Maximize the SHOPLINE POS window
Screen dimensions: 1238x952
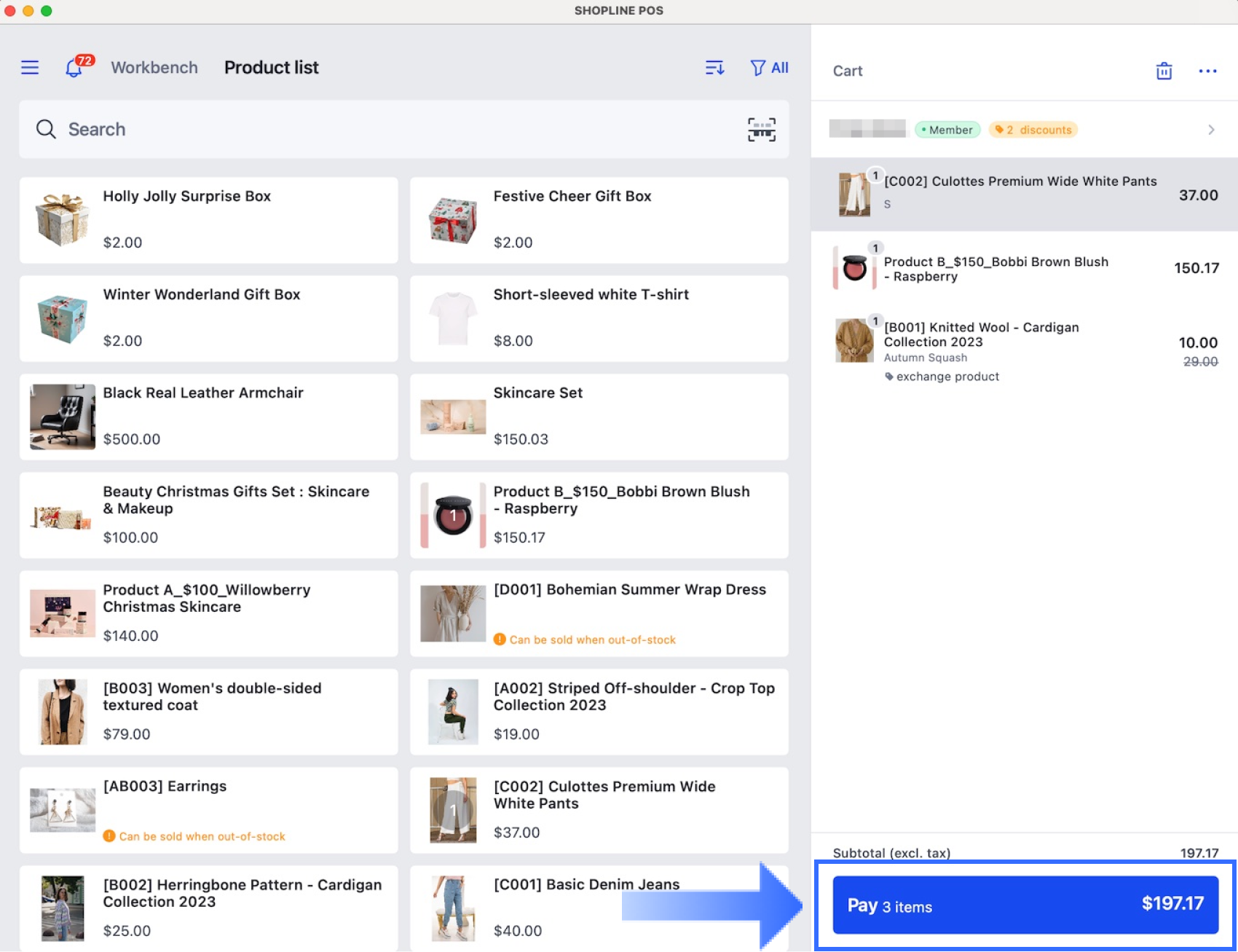click(x=47, y=11)
